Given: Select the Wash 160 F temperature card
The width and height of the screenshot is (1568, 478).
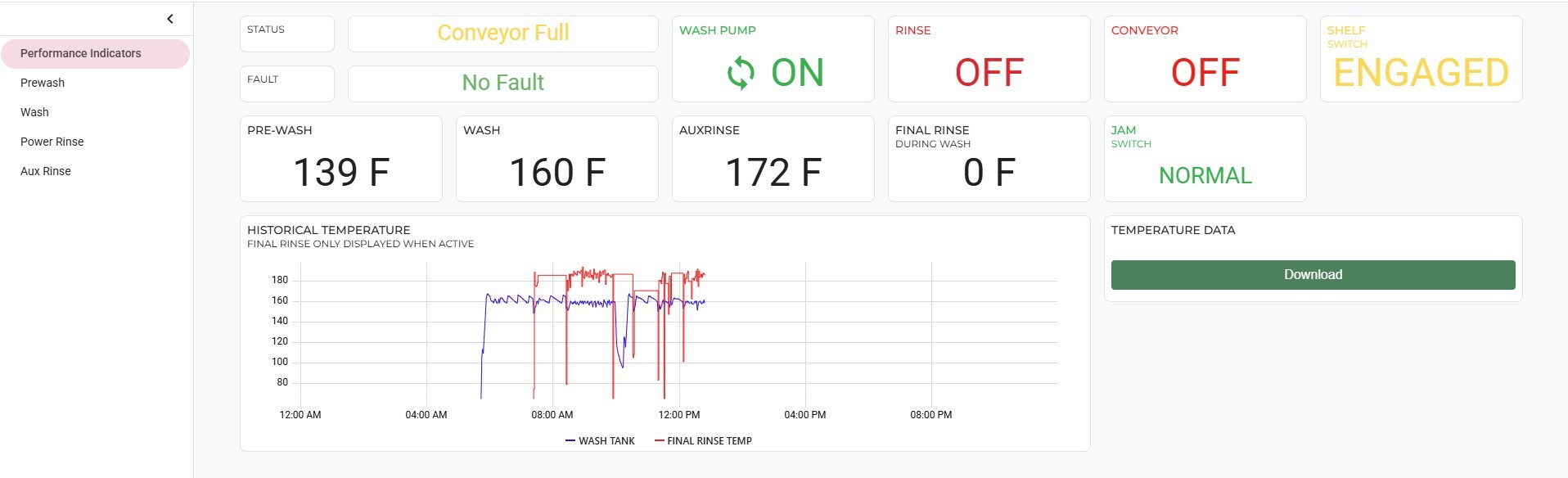Looking at the screenshot, I should (x=556, y=159).
